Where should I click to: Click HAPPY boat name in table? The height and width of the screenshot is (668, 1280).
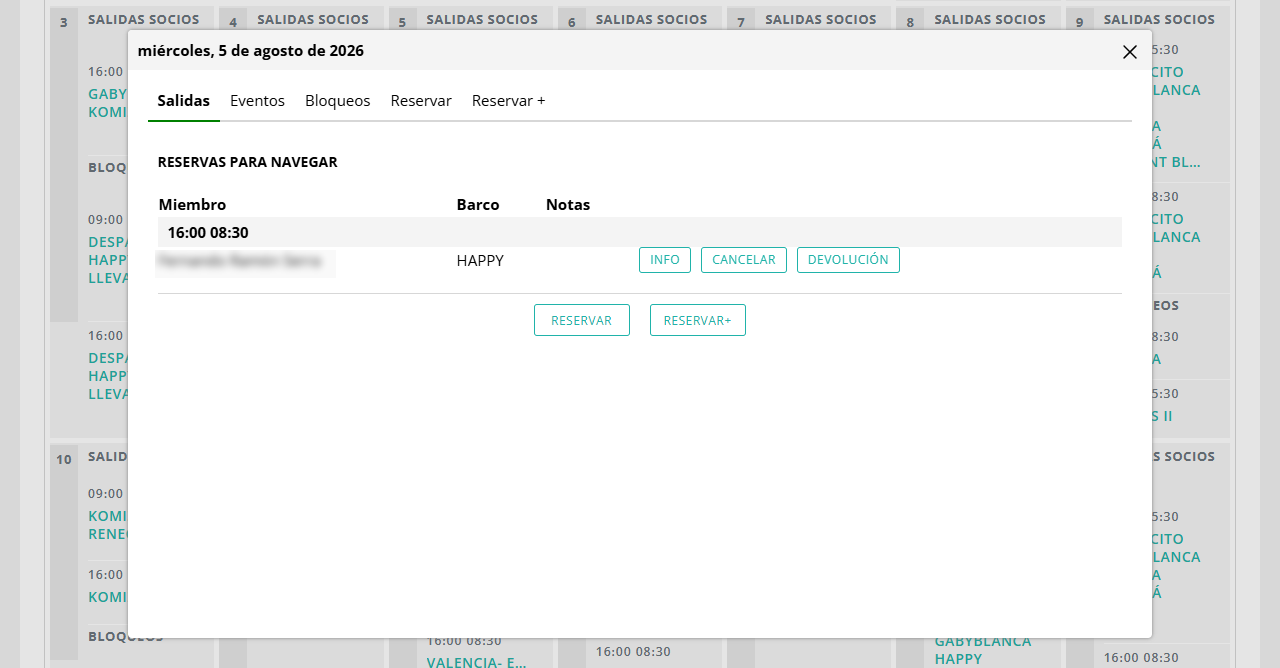click(480, 261)
